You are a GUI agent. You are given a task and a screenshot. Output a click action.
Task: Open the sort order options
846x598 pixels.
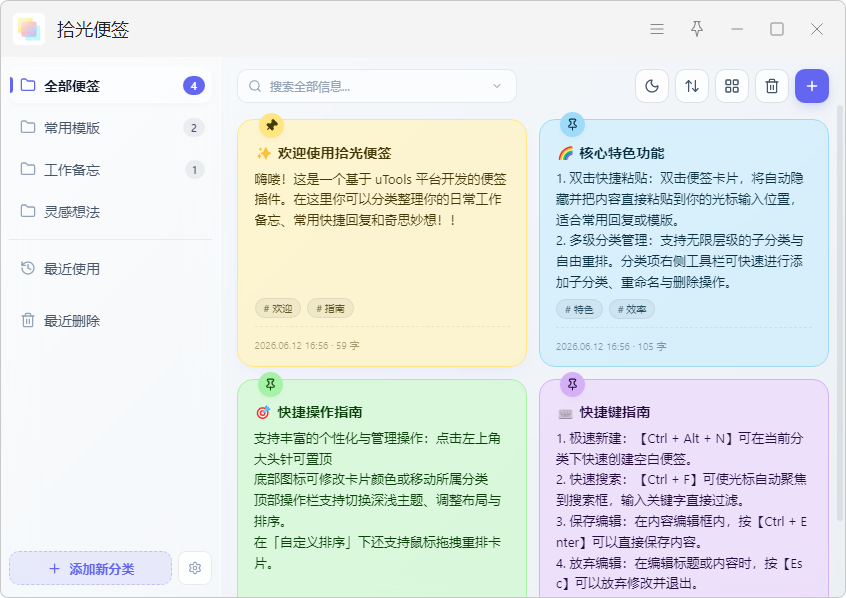coord(692,86)
